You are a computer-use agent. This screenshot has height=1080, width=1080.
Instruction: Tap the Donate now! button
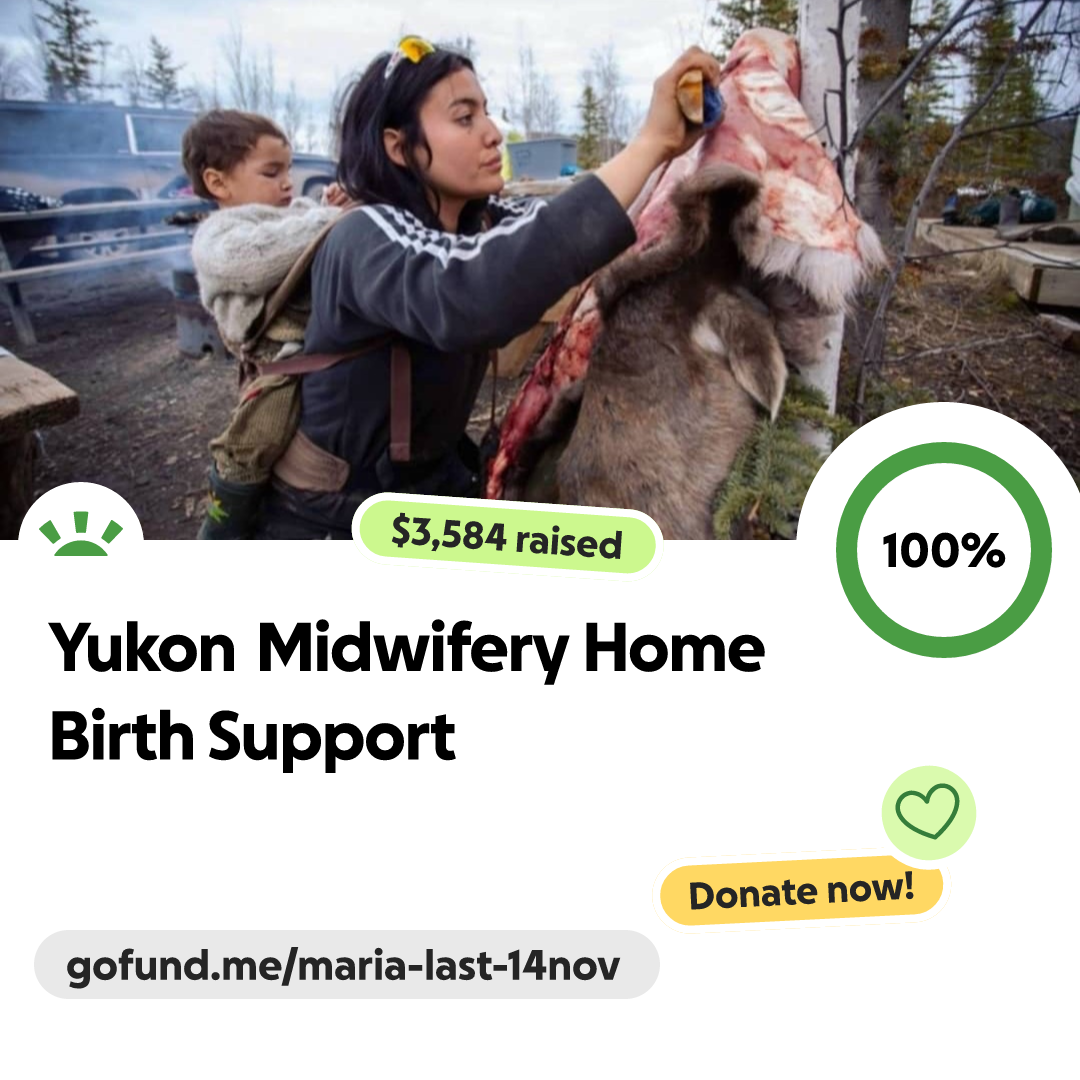[x=801, y=891]
